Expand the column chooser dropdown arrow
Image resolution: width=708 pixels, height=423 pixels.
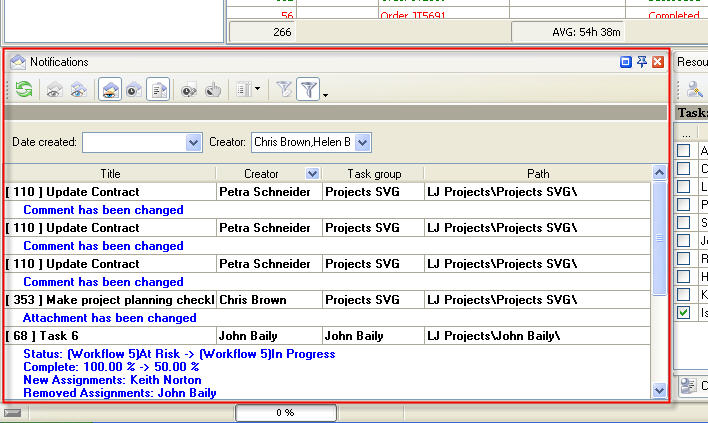pyautogui.click(x=258, y=90)
